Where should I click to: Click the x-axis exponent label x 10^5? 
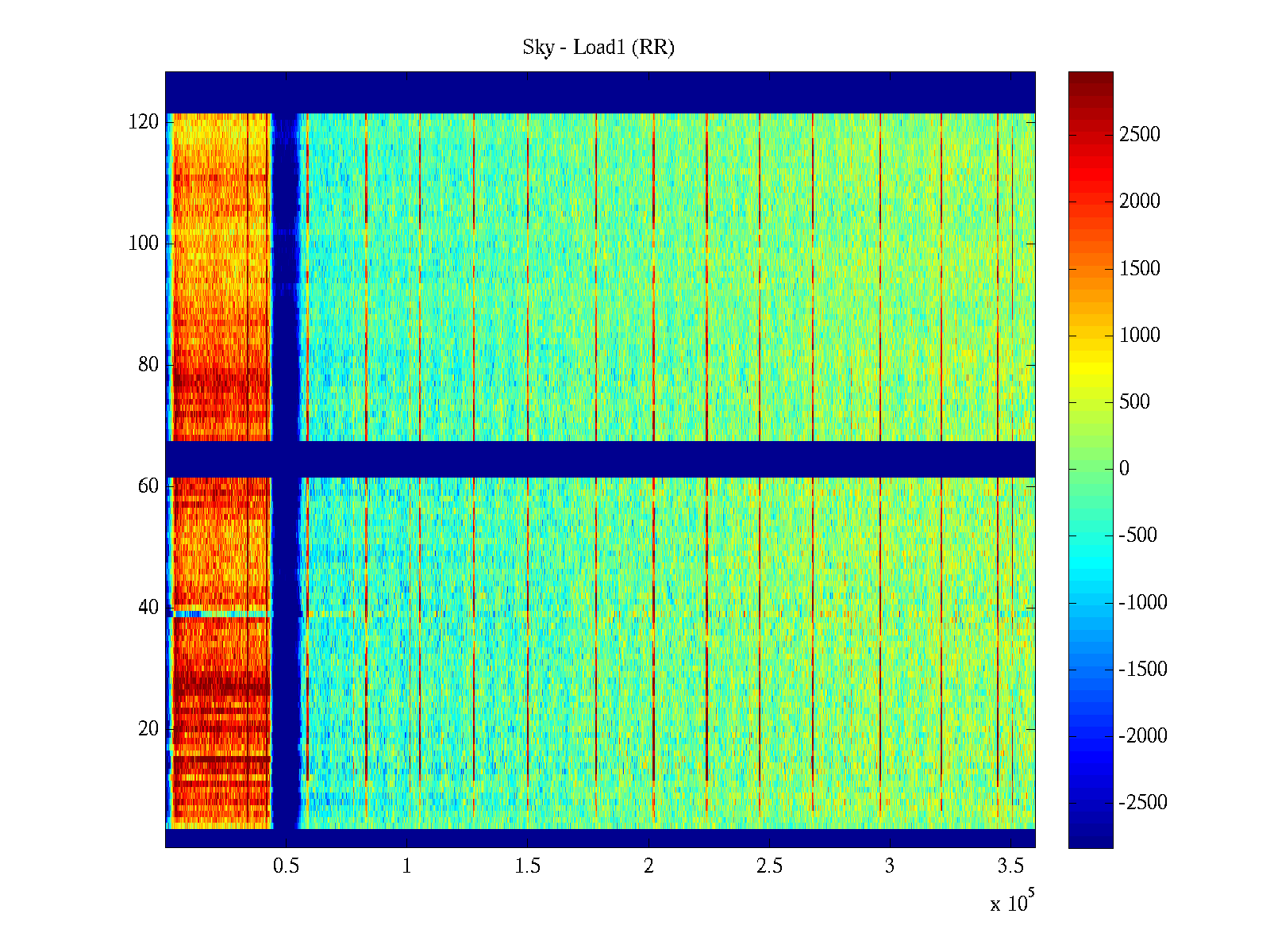tap(1012, 902)
